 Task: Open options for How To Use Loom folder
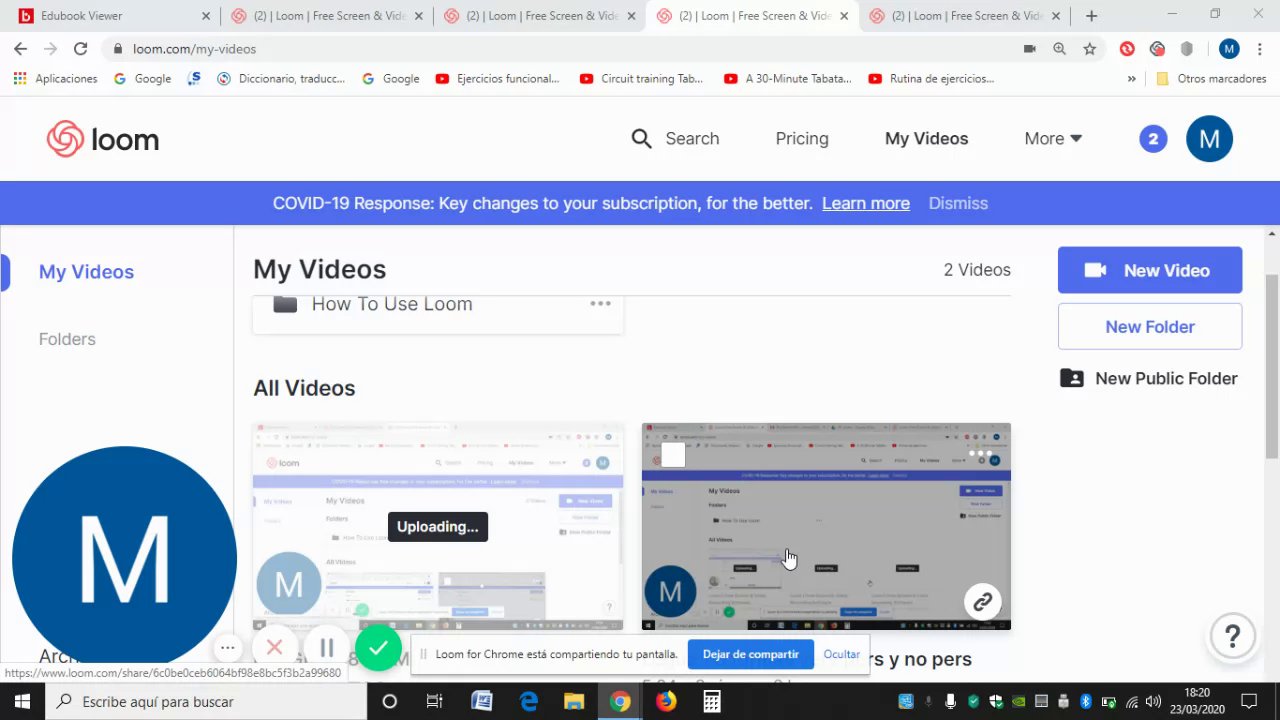tap(600, 303)
